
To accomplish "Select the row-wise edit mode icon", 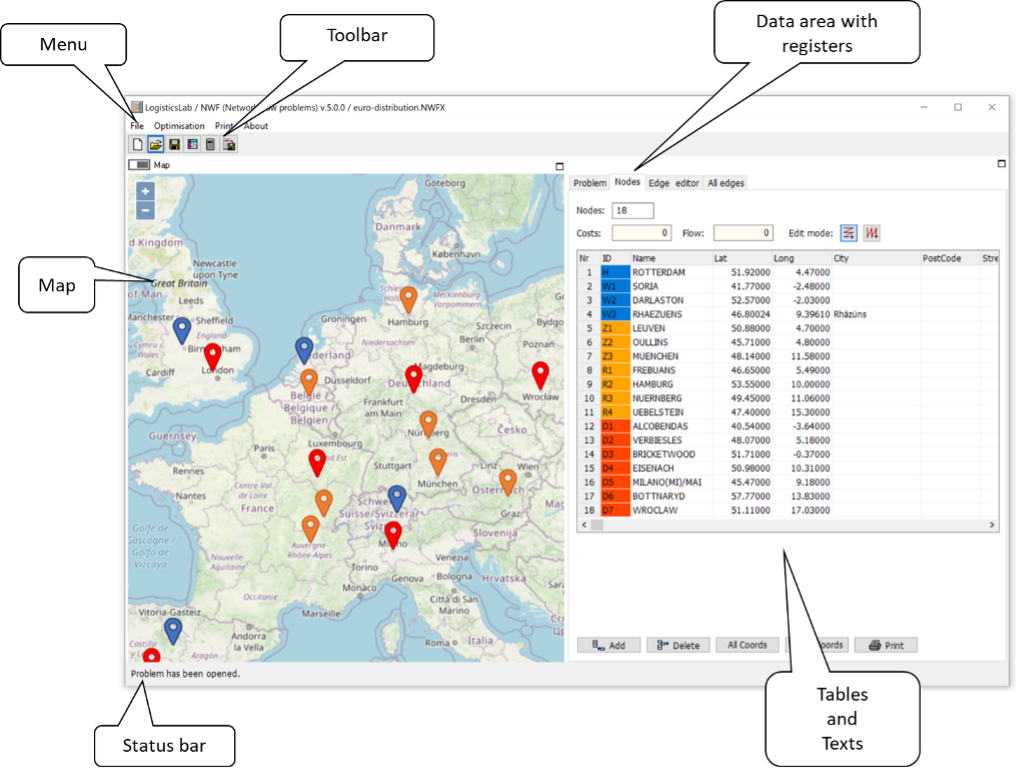I will pyautogui.click(x=849, y=233).
